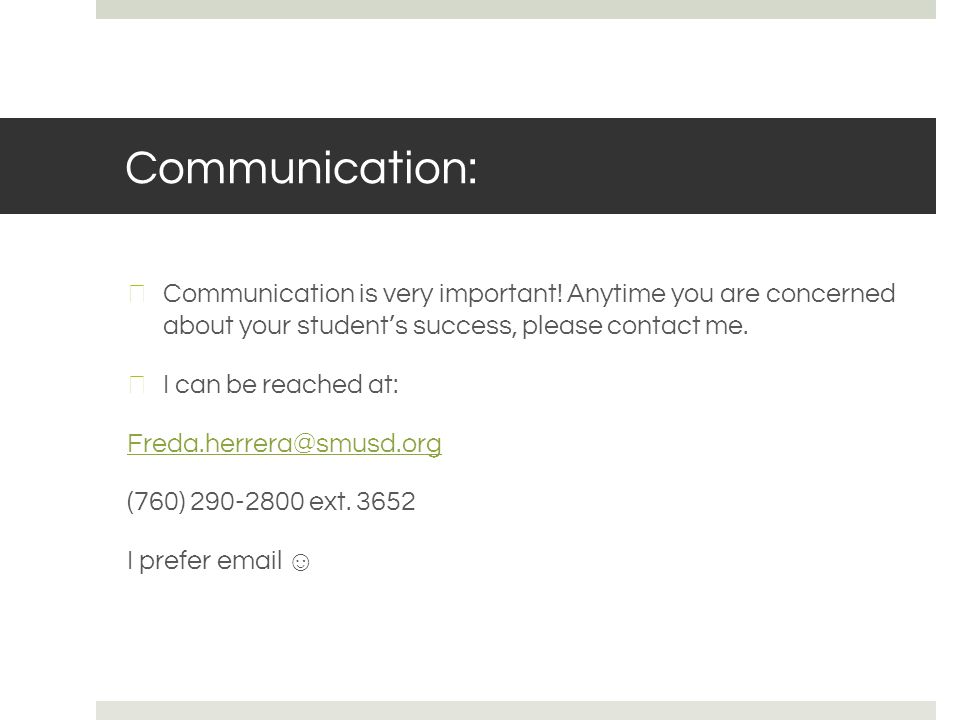Open the Freda.herrera@smusd.org email link
This screenshot has height=720, width=960.
tap(284, 443)
